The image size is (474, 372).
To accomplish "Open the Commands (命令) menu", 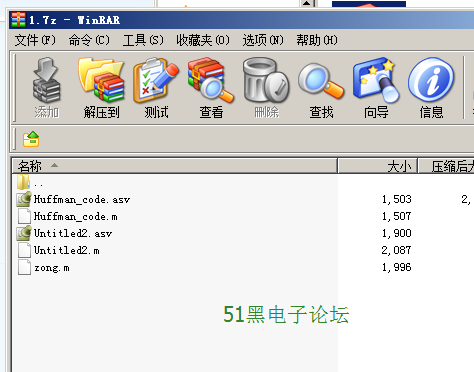I will [89, 40].
